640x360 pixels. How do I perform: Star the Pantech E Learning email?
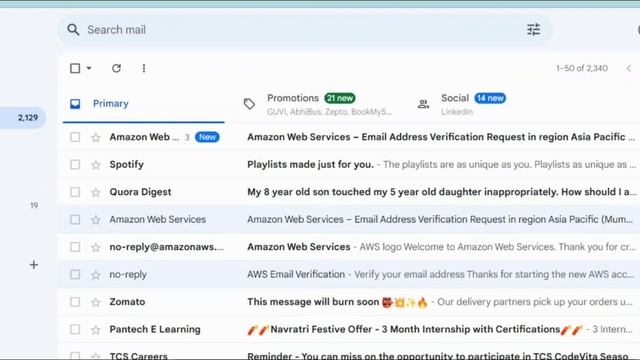pos(96,330)
